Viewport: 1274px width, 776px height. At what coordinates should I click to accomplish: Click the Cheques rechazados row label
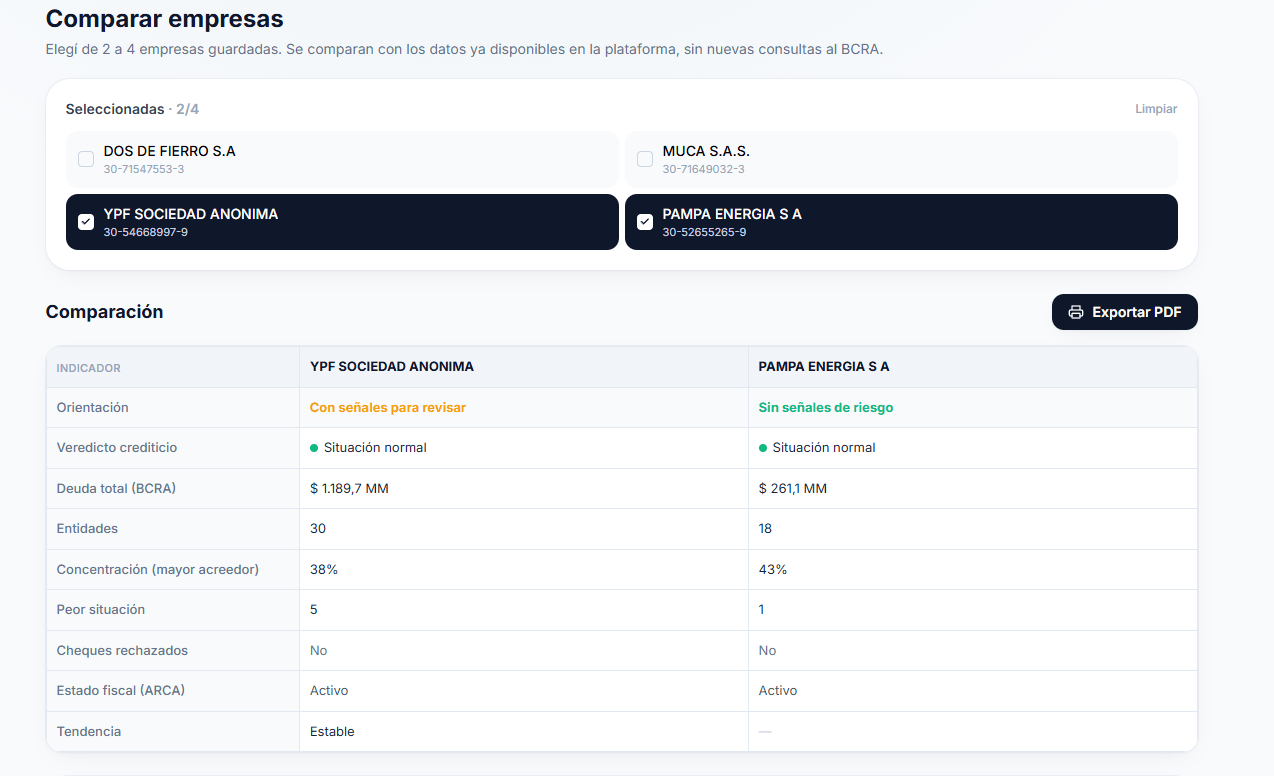pyautogui.click(x=122, y=650)
